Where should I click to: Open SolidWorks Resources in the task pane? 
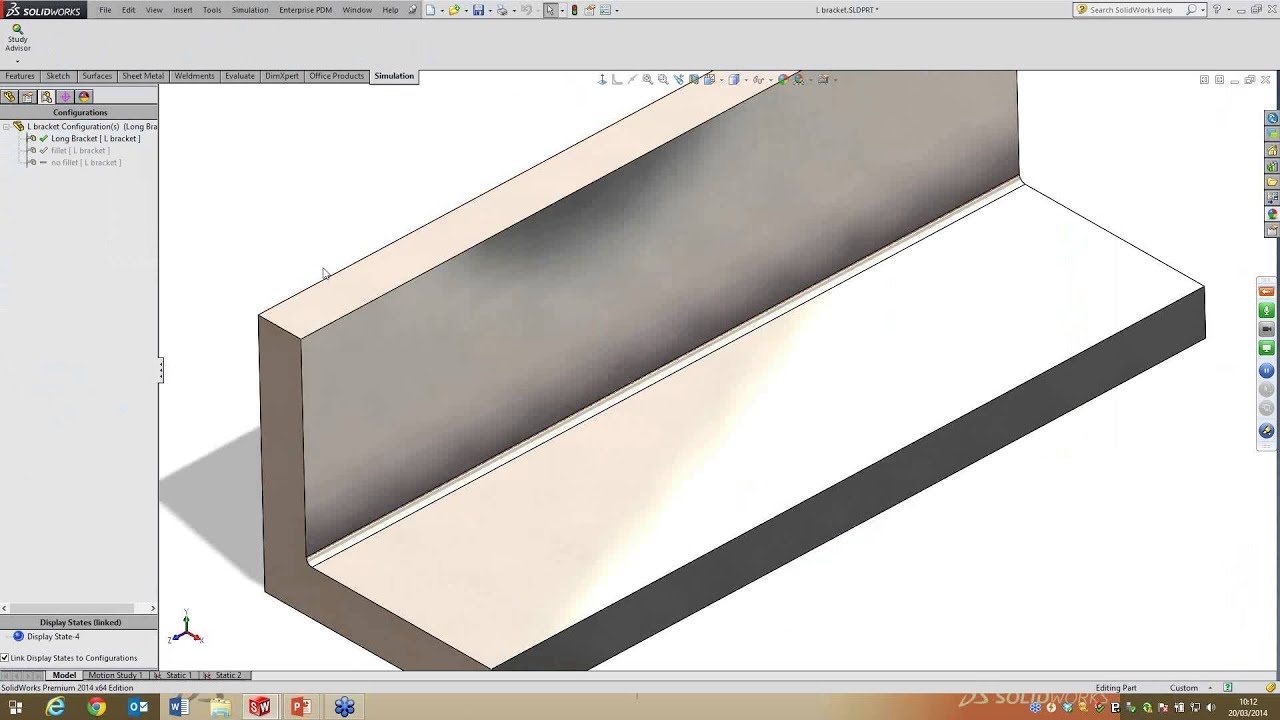pyautogui.click(x=1272, y=150)
